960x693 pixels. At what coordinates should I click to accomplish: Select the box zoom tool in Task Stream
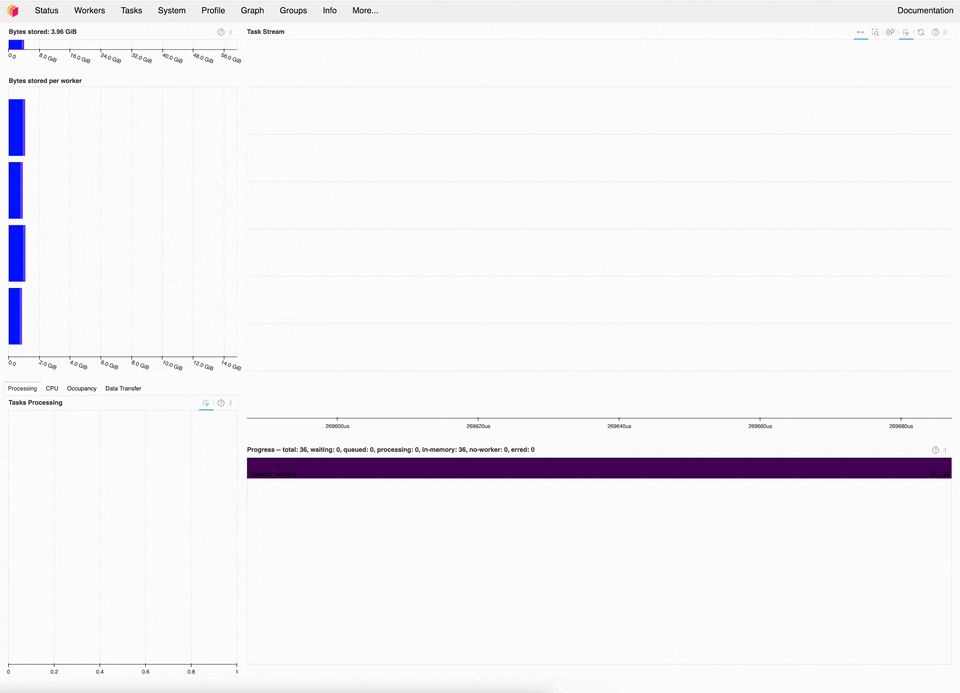click(x=876, y=32)
